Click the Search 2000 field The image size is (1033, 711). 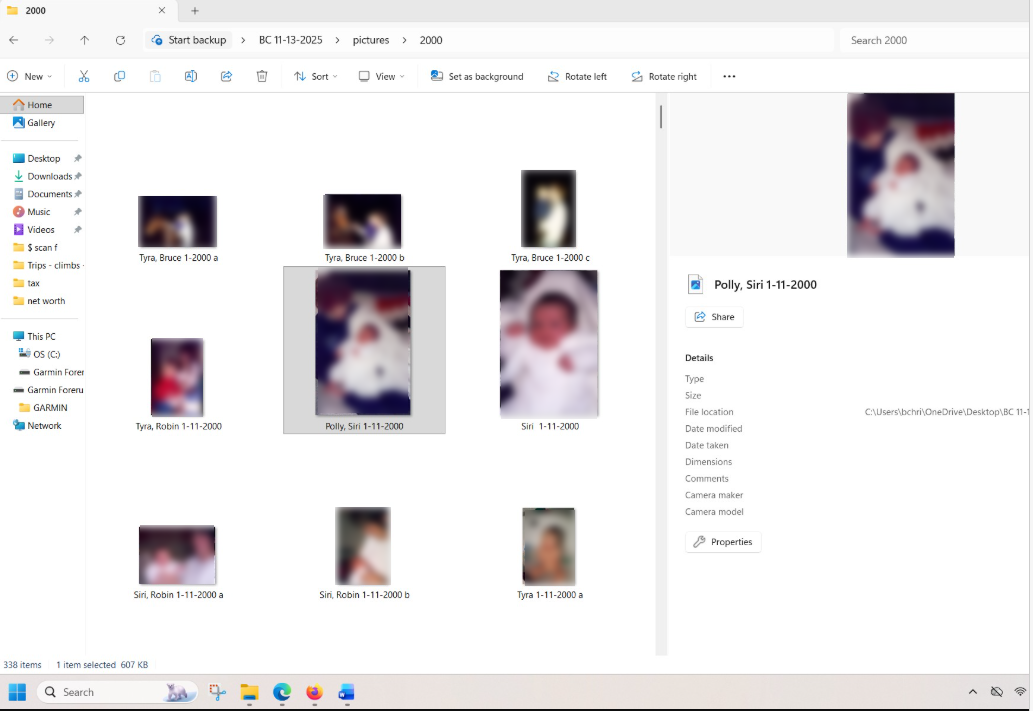click(x=935, y=40)
